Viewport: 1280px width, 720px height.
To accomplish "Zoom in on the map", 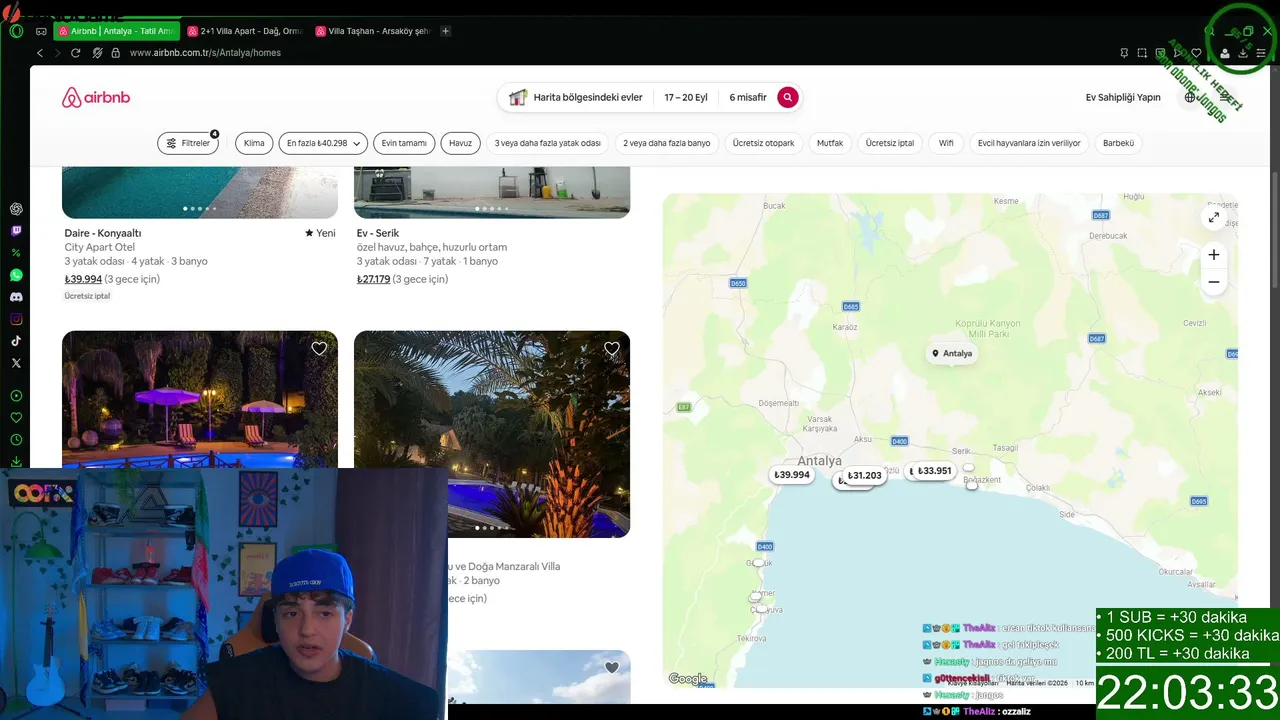I will tap(1214, 255).
